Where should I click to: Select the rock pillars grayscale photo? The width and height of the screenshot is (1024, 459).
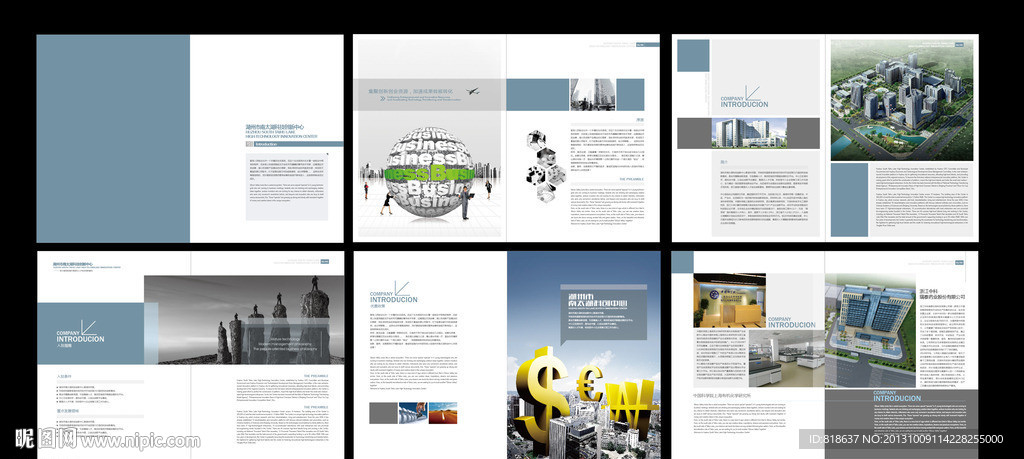coord(244,320)
